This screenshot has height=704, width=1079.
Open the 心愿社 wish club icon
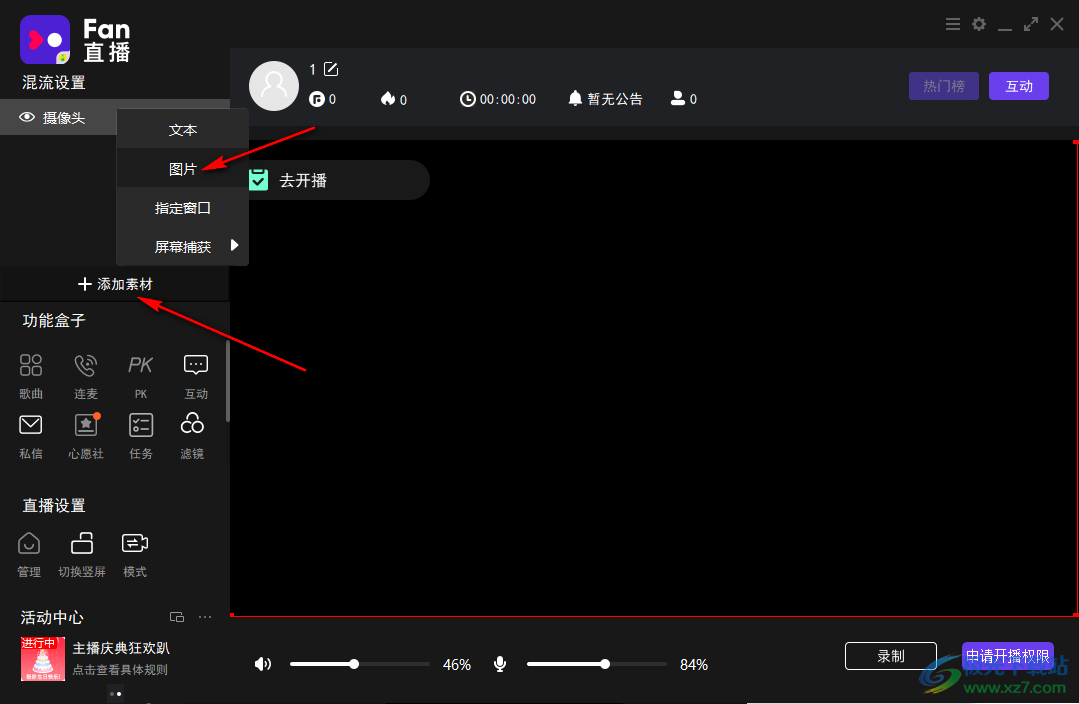click(86, 425)
